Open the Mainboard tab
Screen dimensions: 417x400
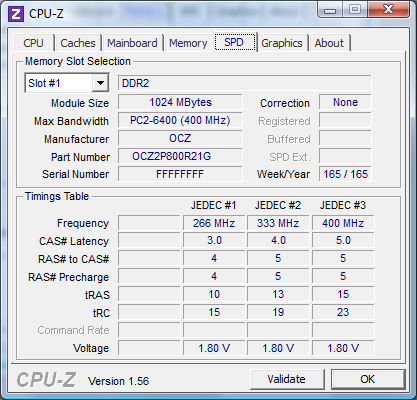[x=132, y=43]
